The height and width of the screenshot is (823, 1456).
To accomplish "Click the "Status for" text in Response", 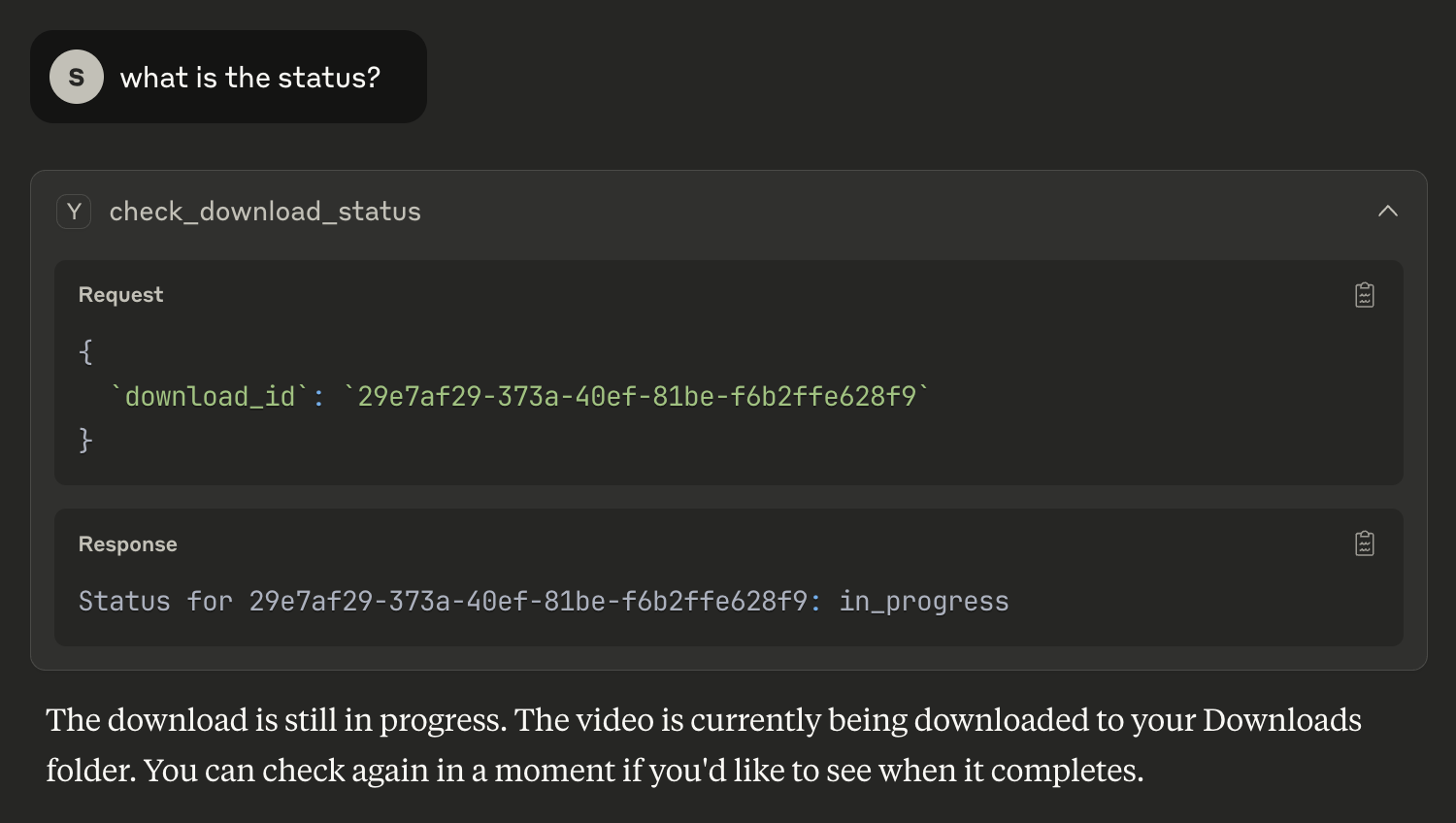I will coord(155,602).
